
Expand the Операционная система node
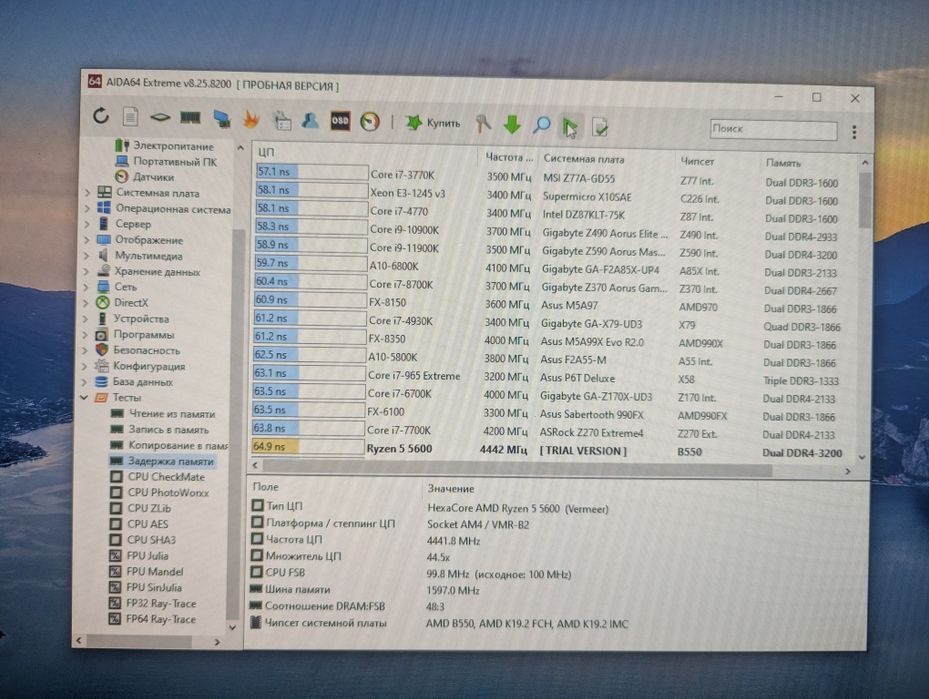88,209
